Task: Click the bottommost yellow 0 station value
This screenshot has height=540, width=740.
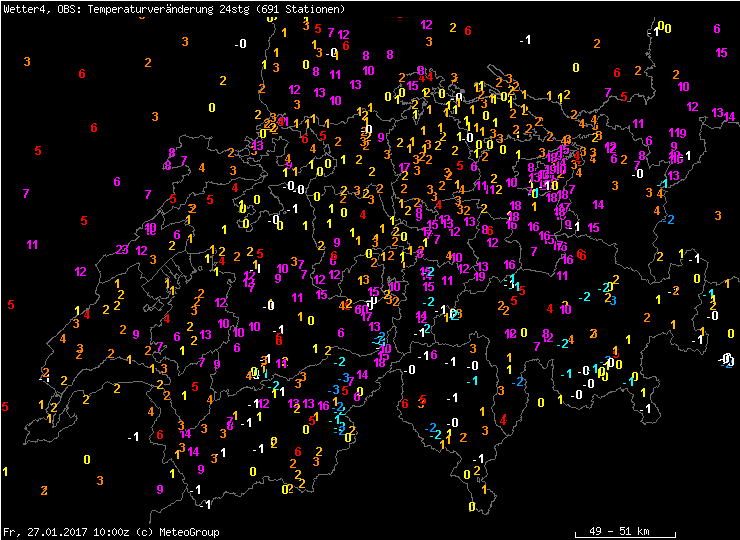Action: click(472, 506)
